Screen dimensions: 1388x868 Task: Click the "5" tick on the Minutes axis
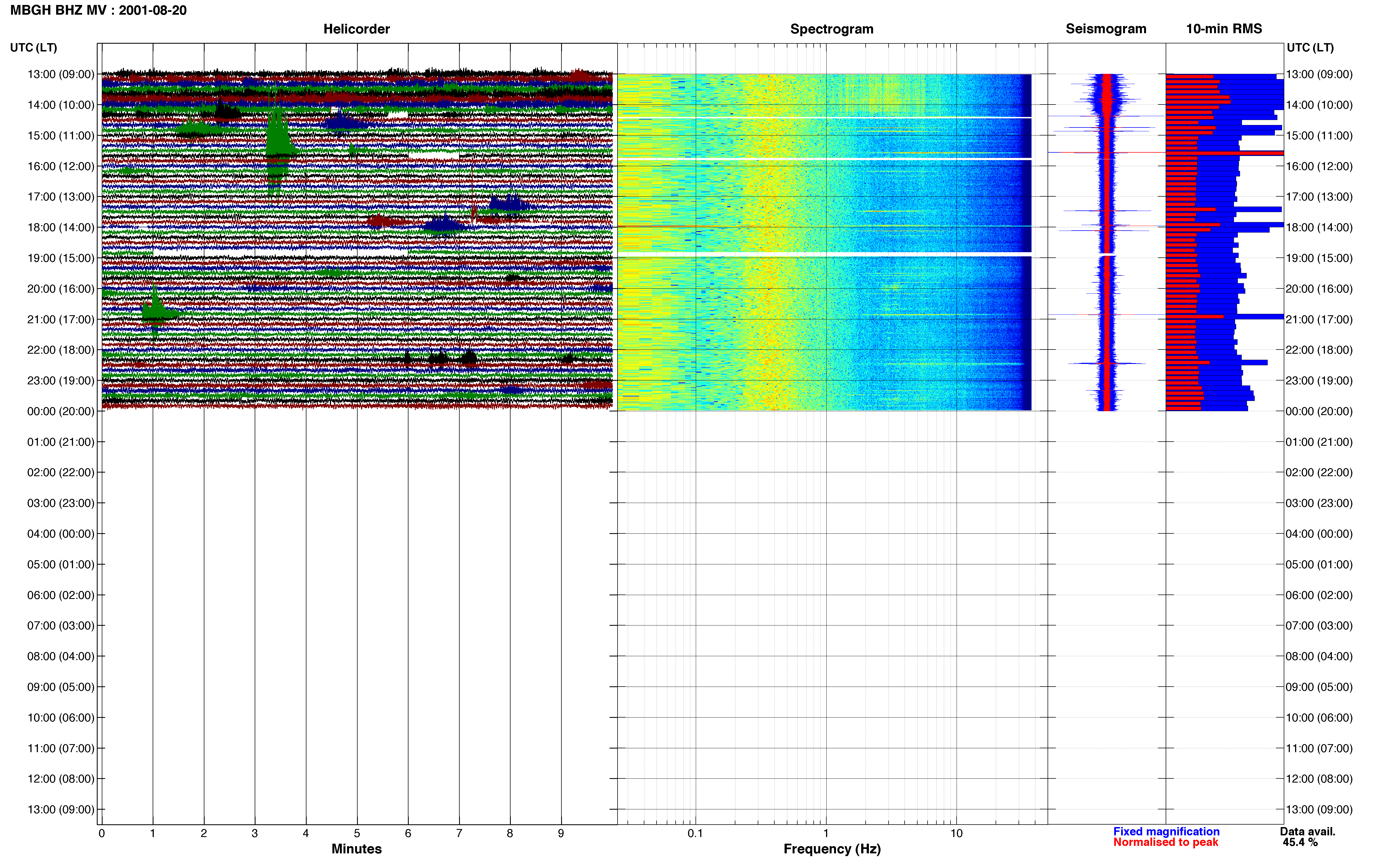[357, 833]
